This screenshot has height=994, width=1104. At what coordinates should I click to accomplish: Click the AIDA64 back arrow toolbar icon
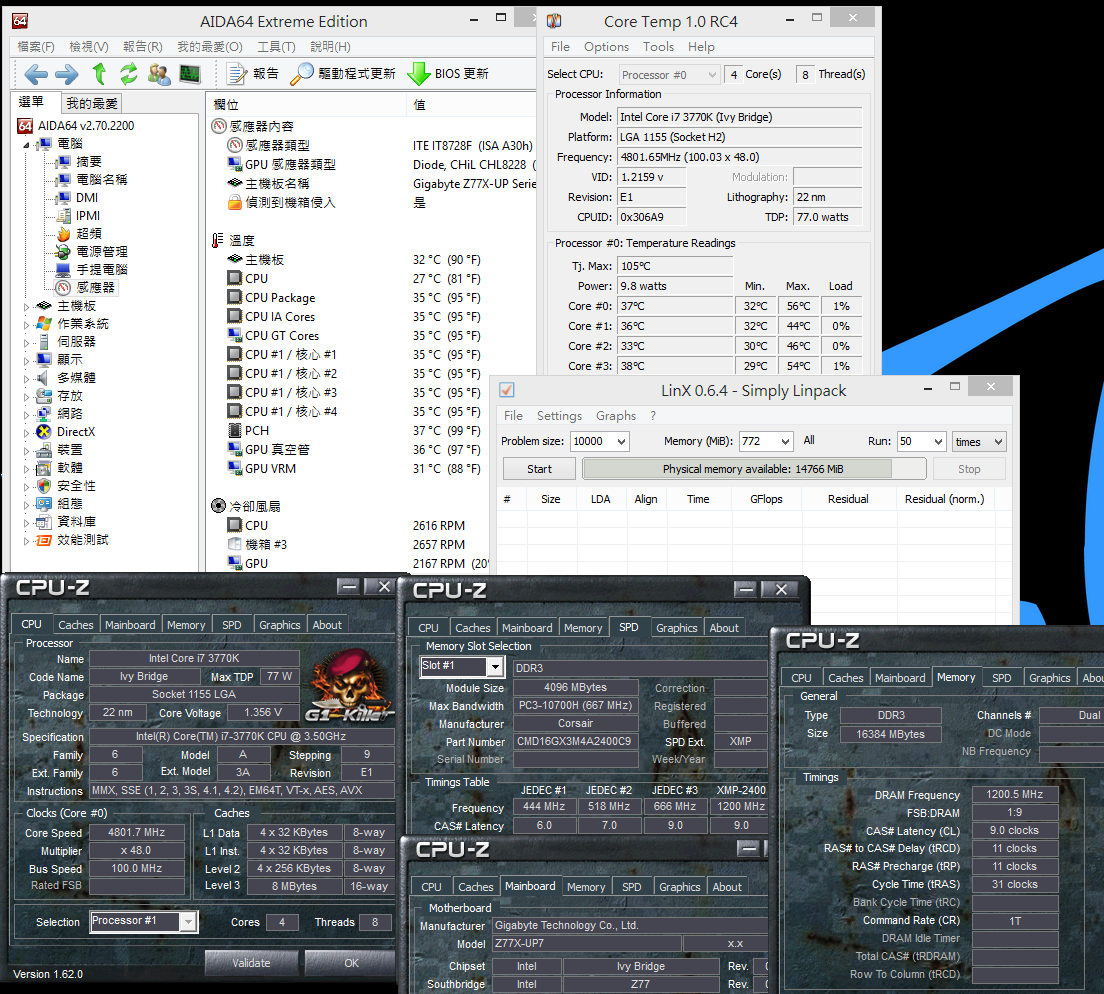(35, 73)
